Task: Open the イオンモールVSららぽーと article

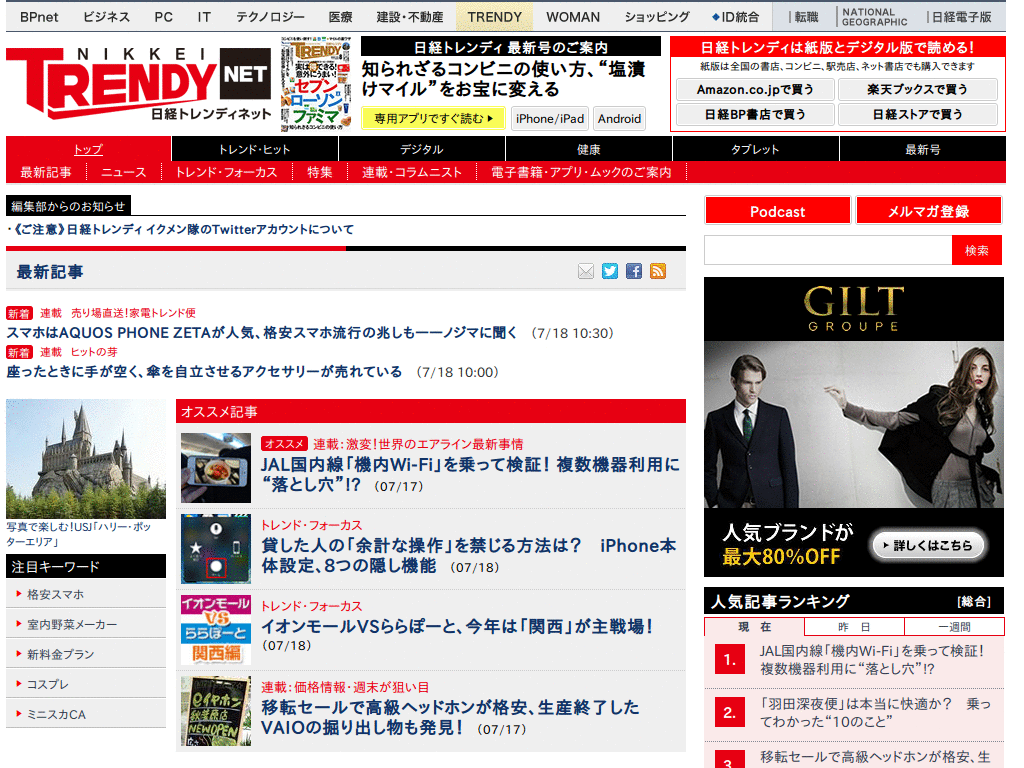Action: [457, 626]
